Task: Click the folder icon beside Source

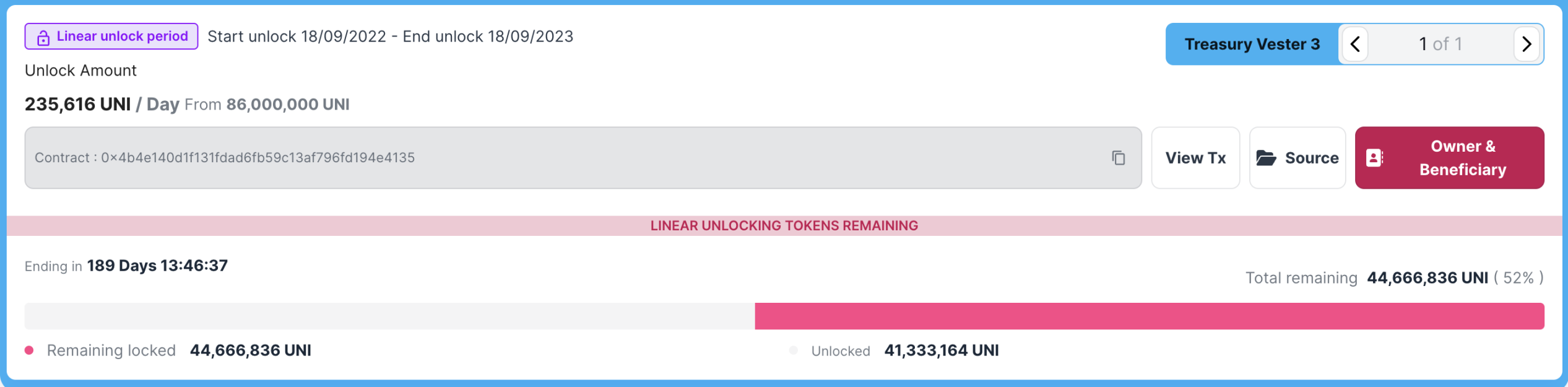Action: pyautogui.click(x=1266, y=158)
